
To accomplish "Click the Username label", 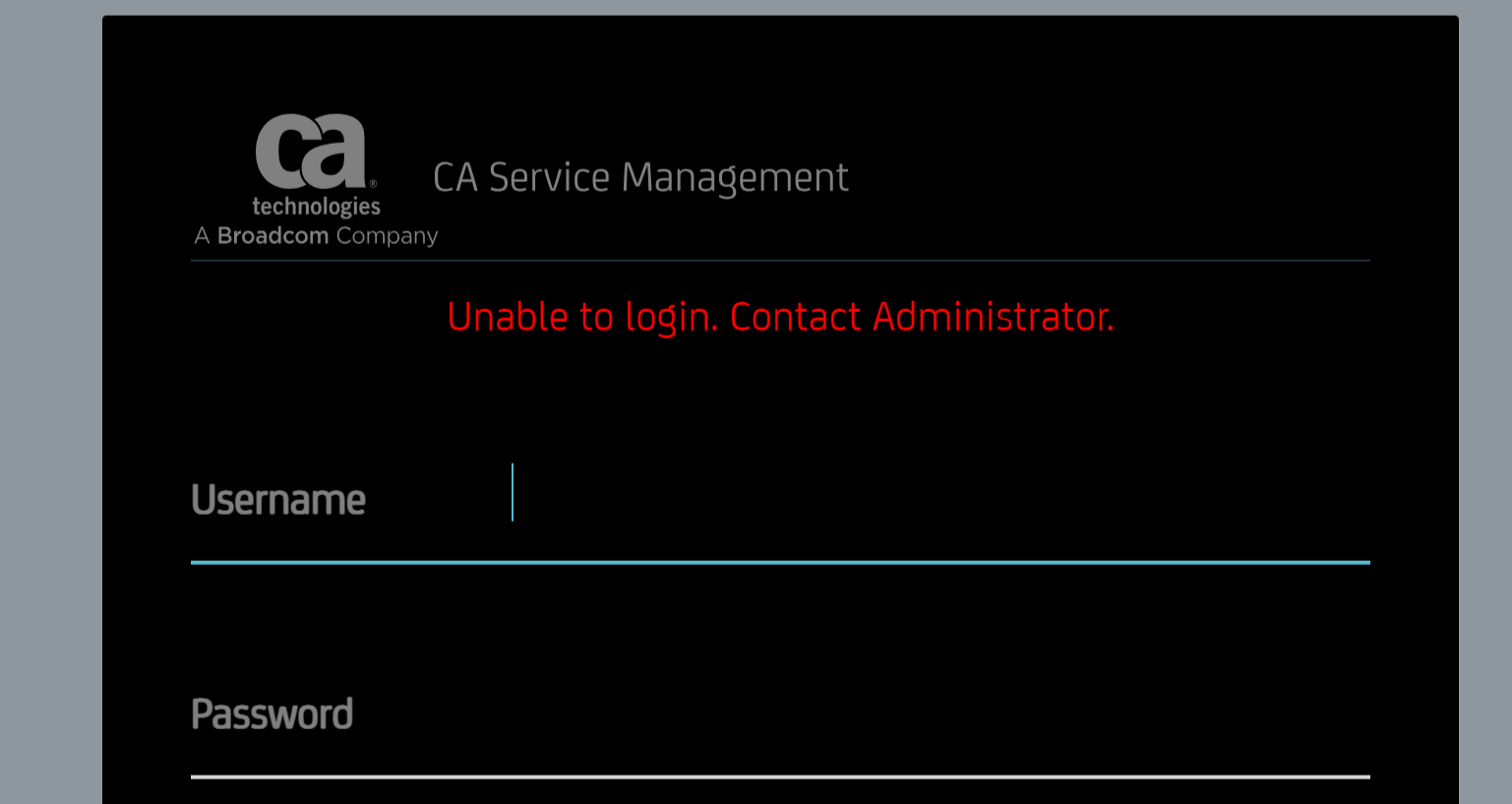I will click(x=278, y=500).
